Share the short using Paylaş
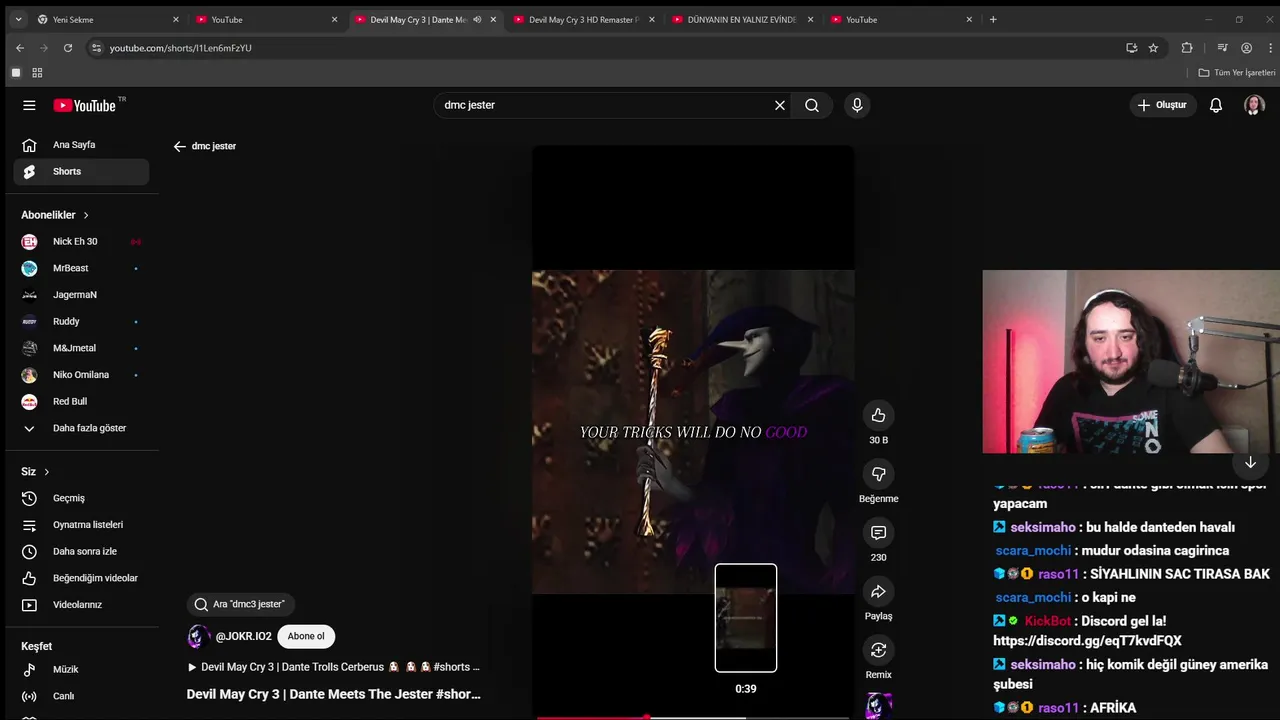The height and width of the screenshot is (720, 1280). click(x=878, y=592)
